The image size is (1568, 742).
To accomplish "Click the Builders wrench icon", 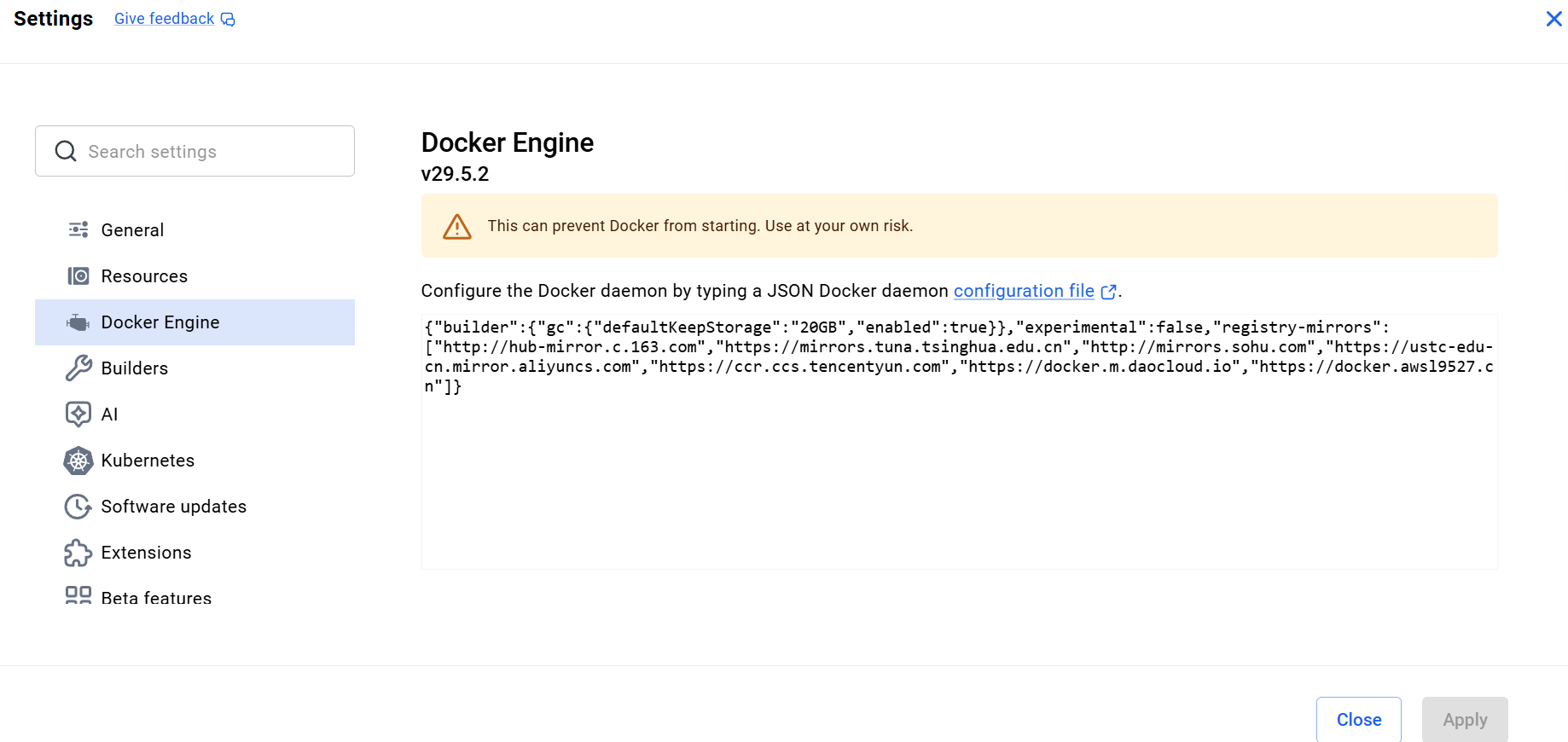I will (x=78, y=368).
